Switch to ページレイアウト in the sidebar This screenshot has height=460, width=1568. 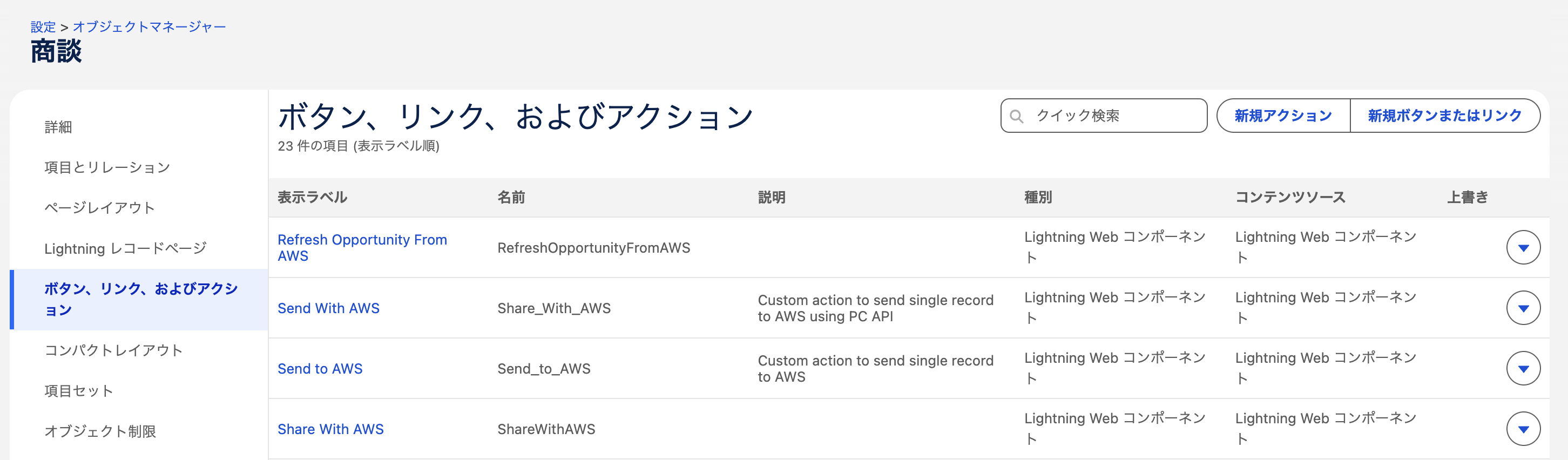pos(100,208)
